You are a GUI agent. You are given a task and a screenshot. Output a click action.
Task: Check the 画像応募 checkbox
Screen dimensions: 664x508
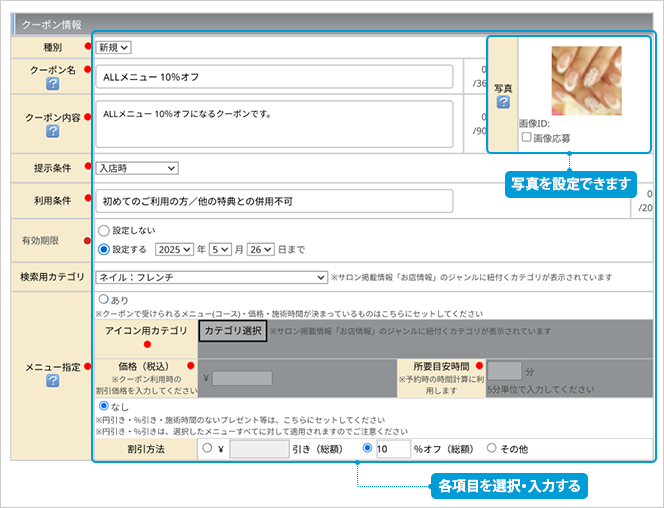coord(526,137)
